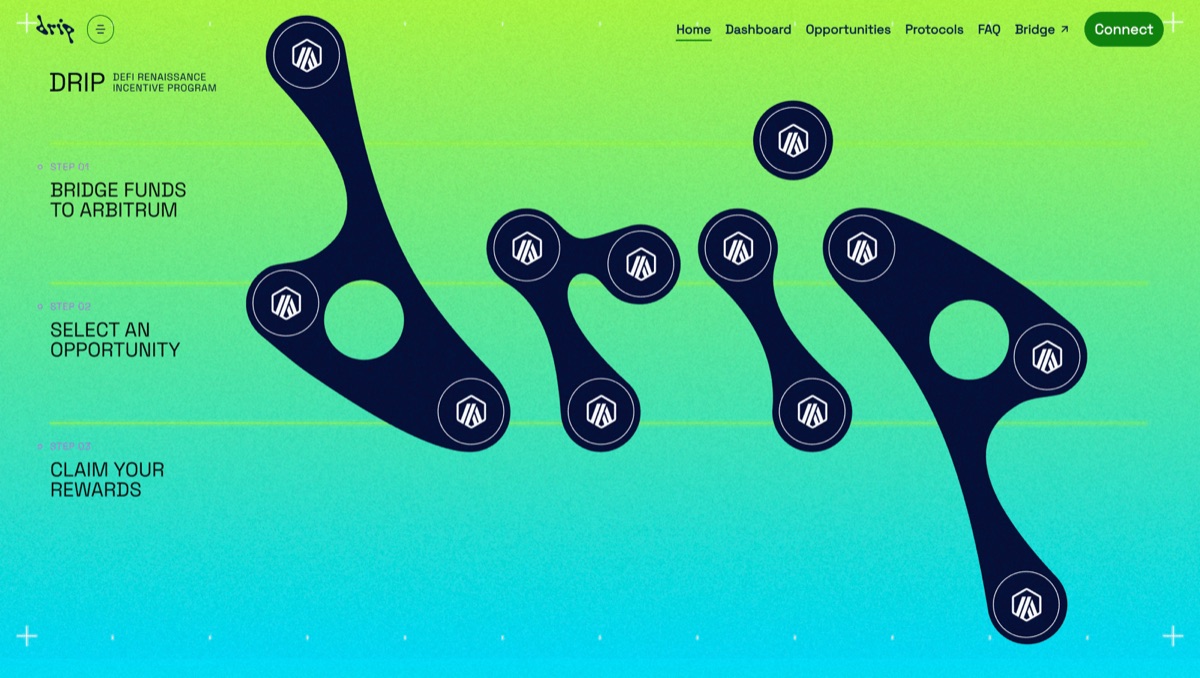Screen dimensions: 1200x678
Task: Click Arbitrum icon at left of d bowl
Action: [x=286, y=302]
